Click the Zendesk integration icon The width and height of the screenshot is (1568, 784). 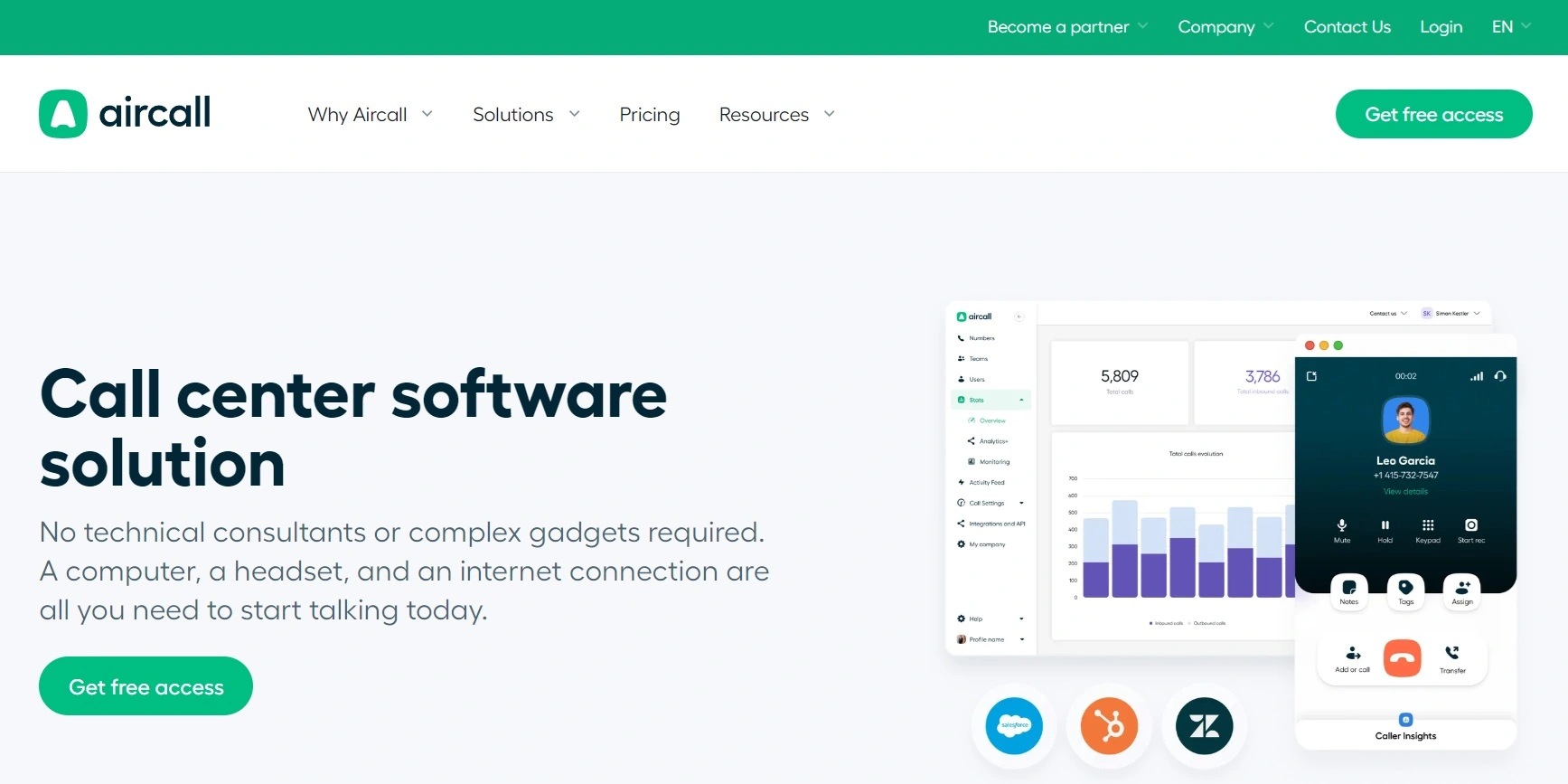point(1204,725)
